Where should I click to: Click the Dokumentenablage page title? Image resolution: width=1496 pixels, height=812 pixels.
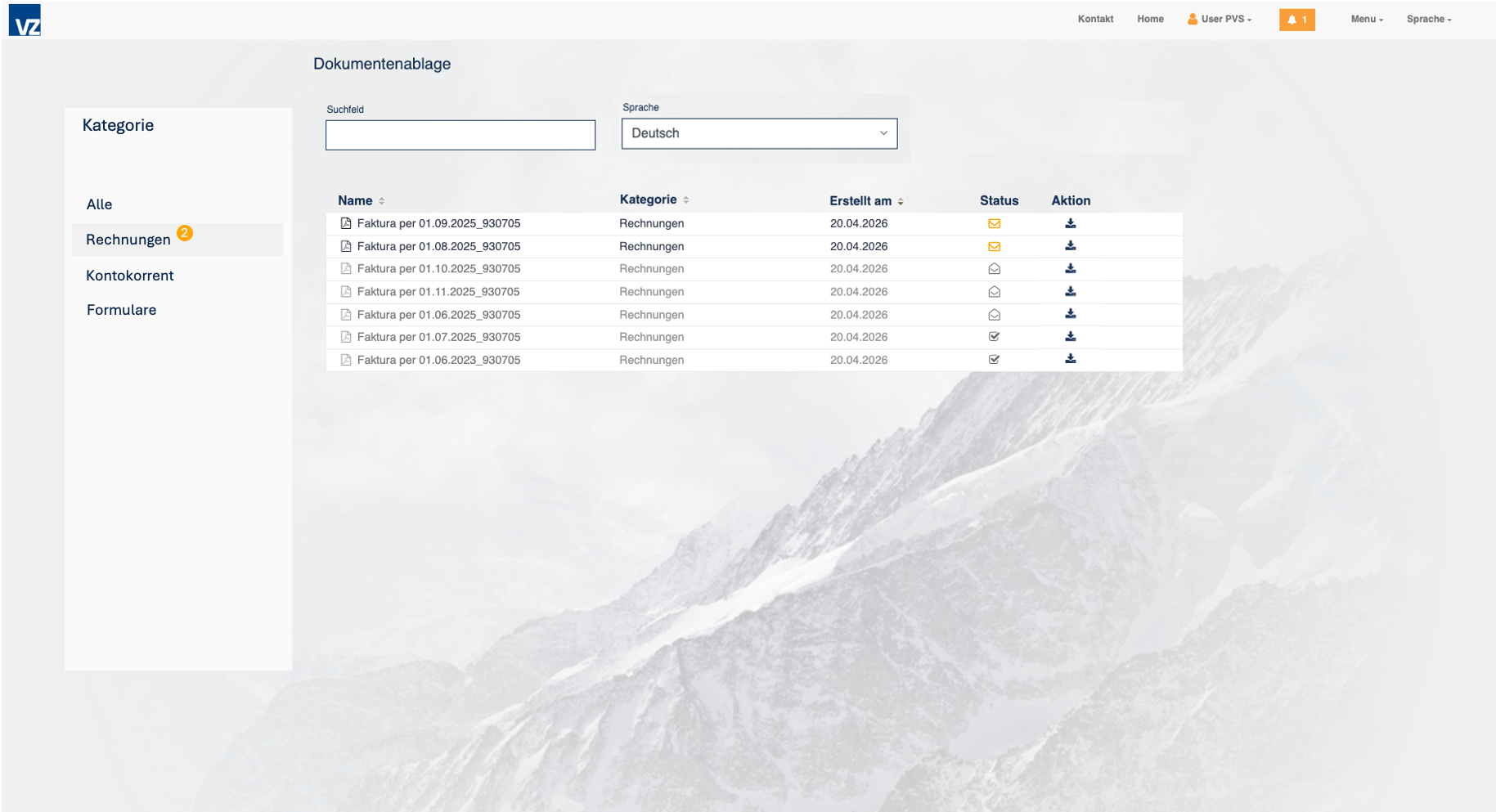point(382,64)
